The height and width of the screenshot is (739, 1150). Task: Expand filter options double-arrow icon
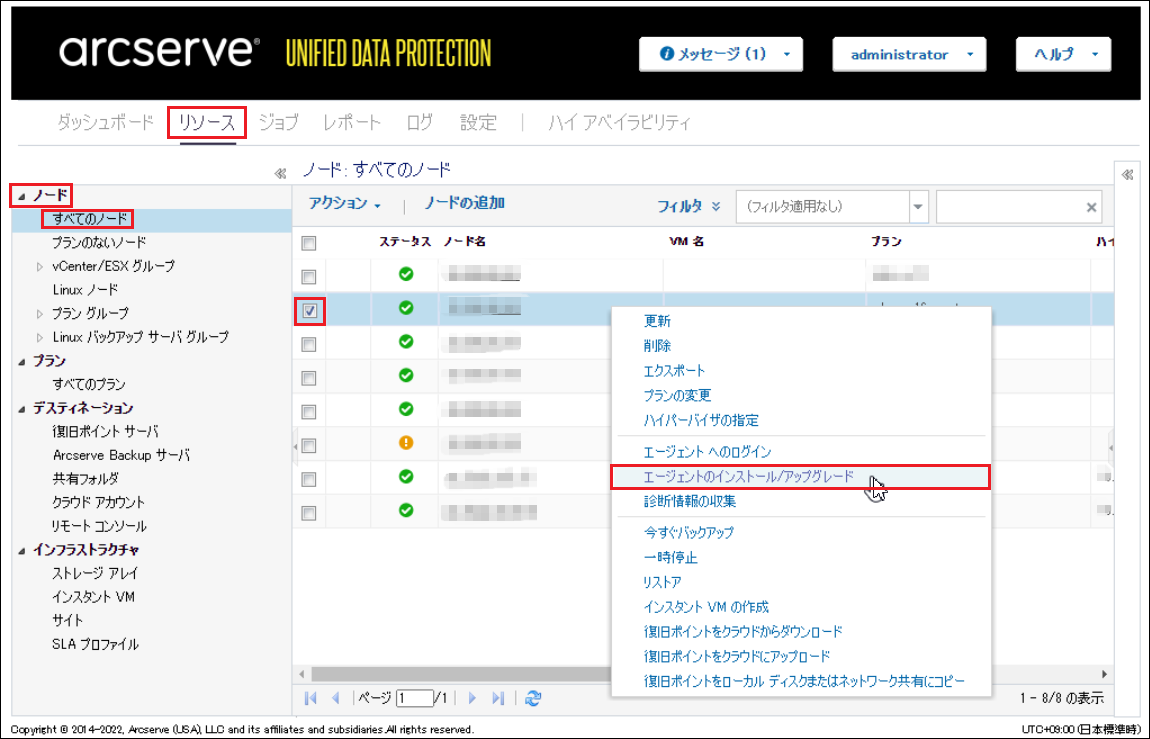716,207
